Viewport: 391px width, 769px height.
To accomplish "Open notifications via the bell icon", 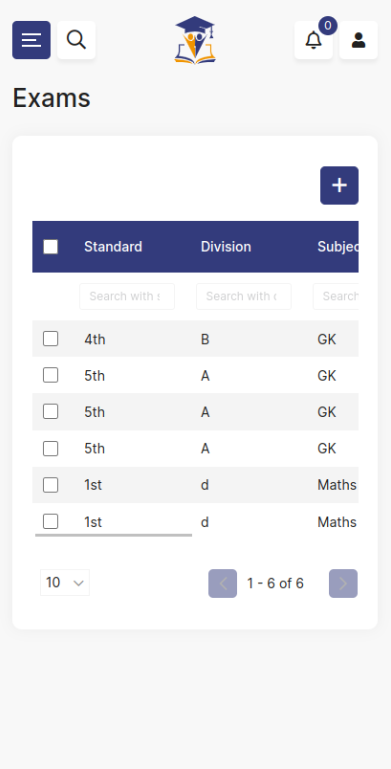I will [x=313, y=40].
